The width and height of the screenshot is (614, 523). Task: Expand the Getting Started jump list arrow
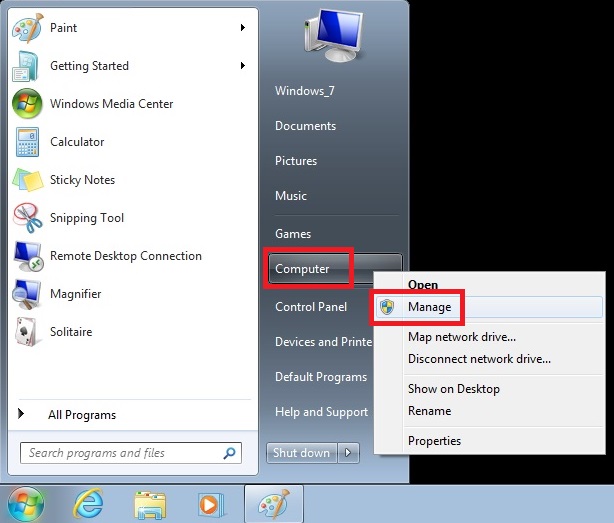pyautogui.click(x=243, y=65)
